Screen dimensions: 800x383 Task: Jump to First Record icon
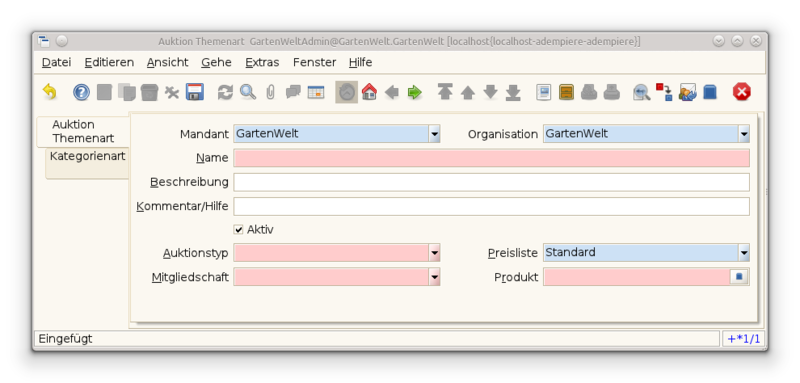[x=445, y=92]
